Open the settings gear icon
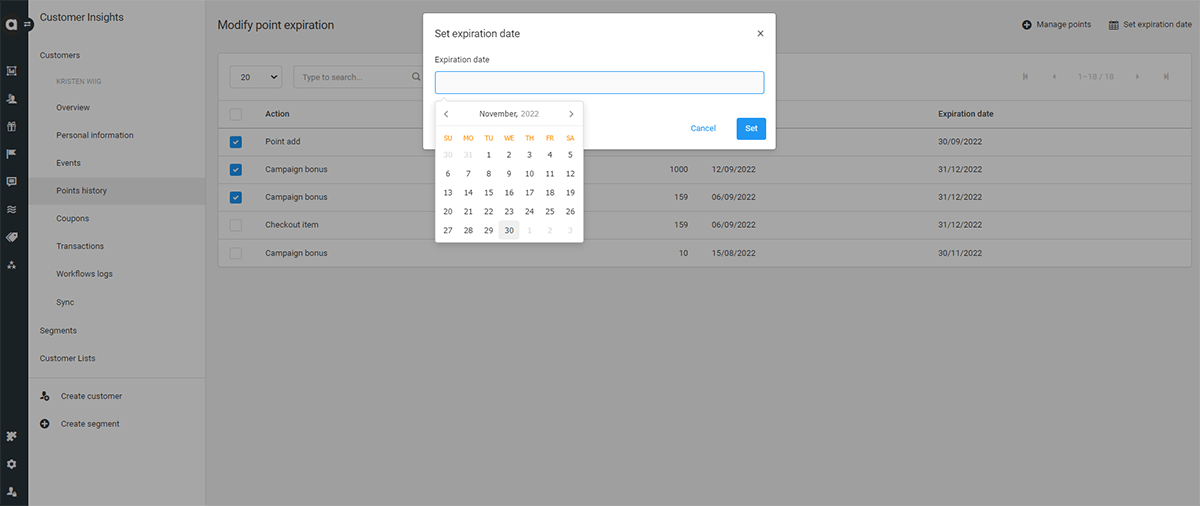The height and width of the screenshot is (506, 1200). pyautogui.click(x=11, y=464)
